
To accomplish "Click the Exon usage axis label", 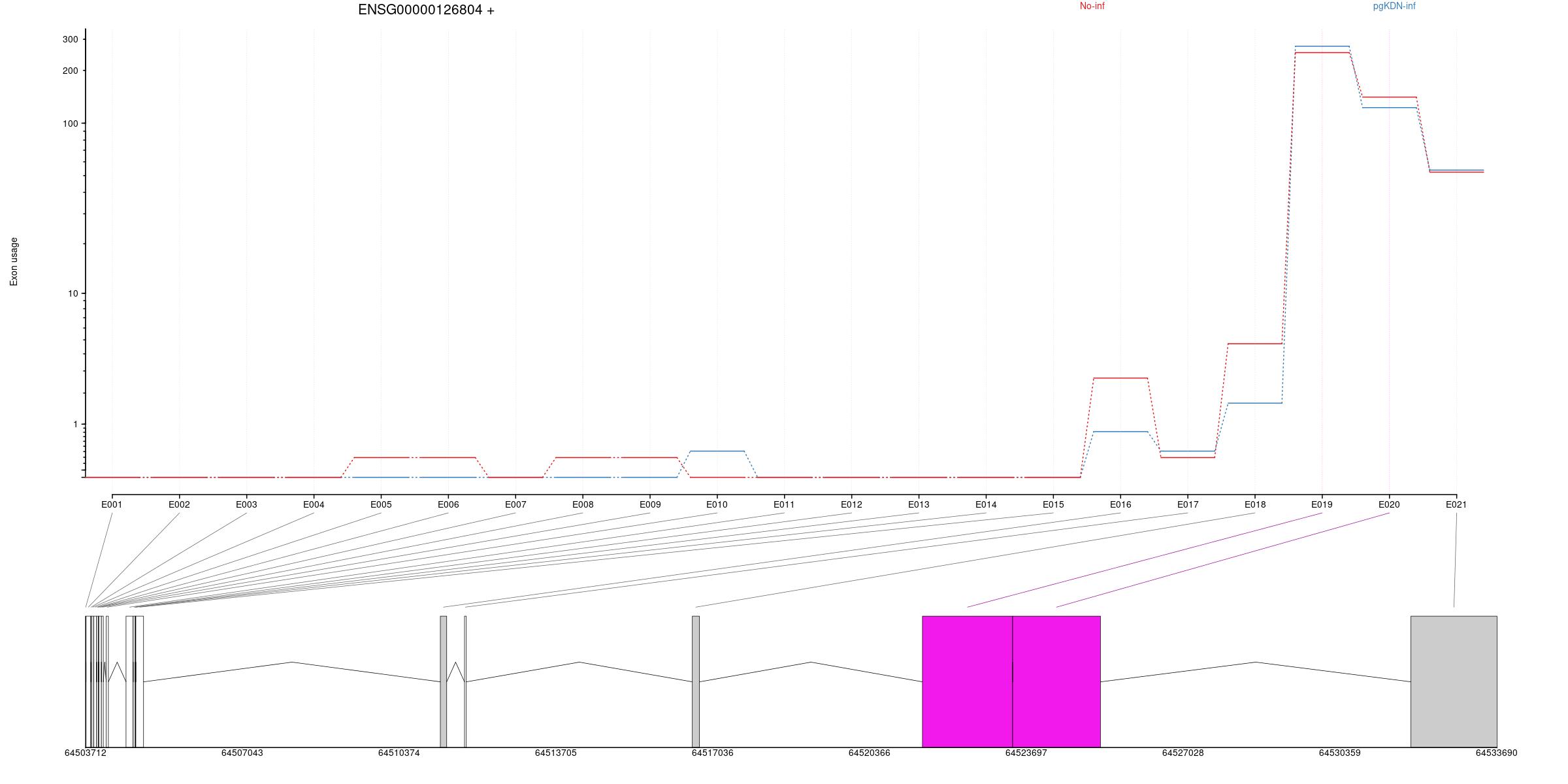I will point(14,261).
